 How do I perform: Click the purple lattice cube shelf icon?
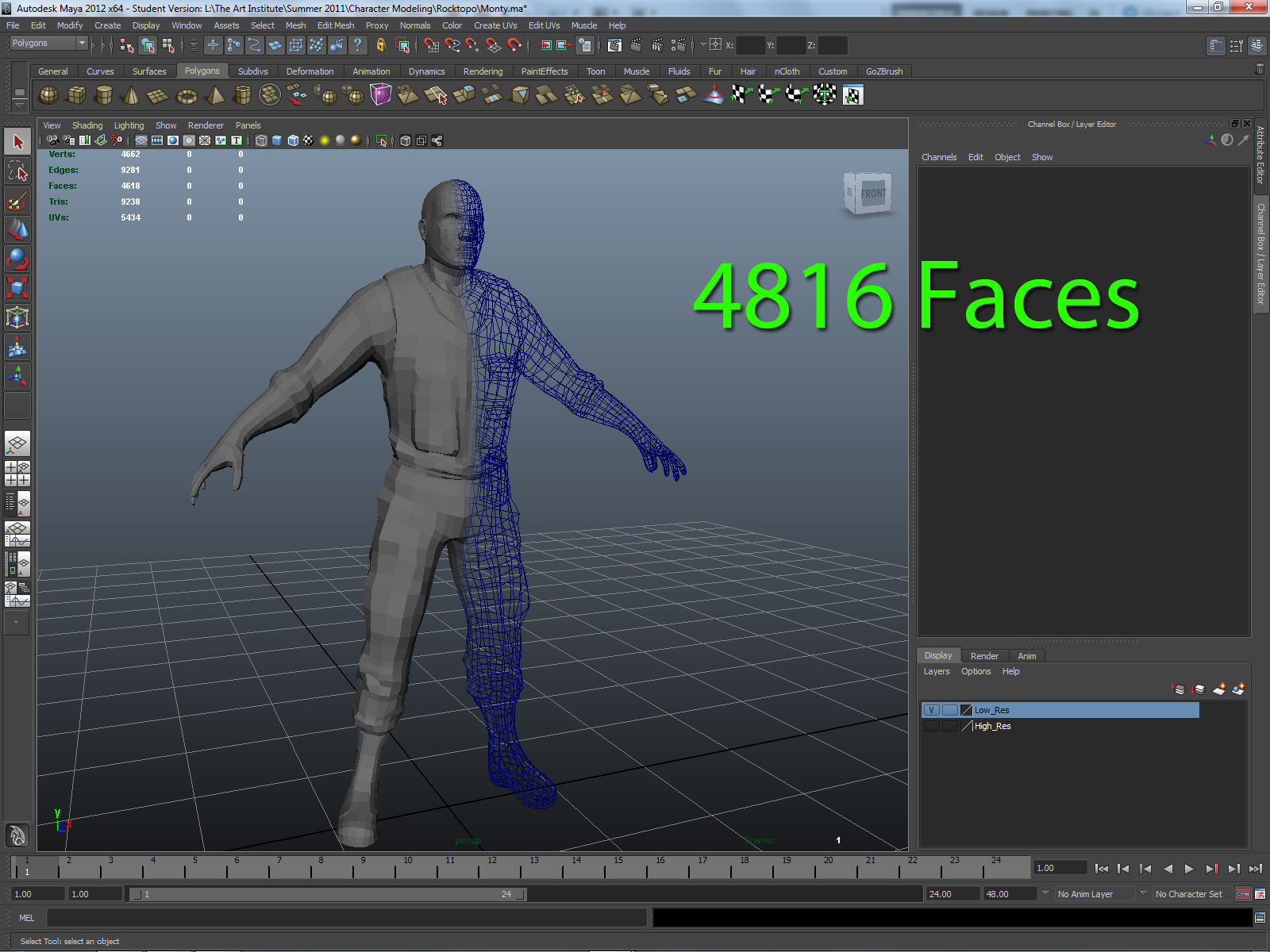point(381,96)
